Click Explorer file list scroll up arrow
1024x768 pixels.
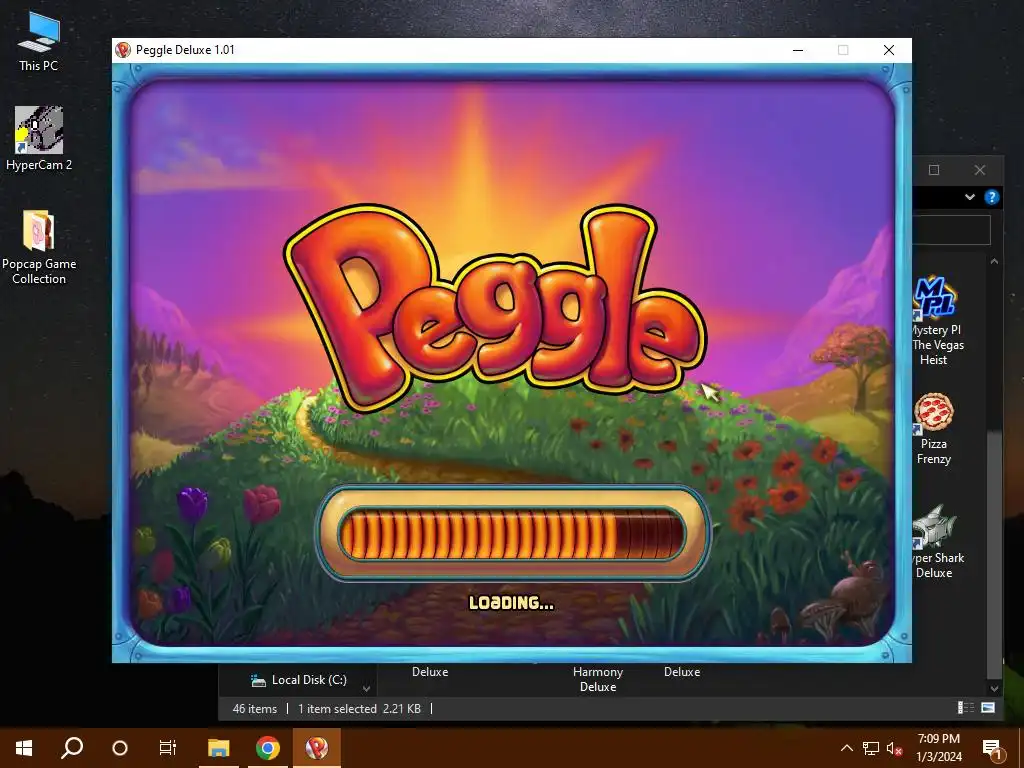click(x=994, y=261)
